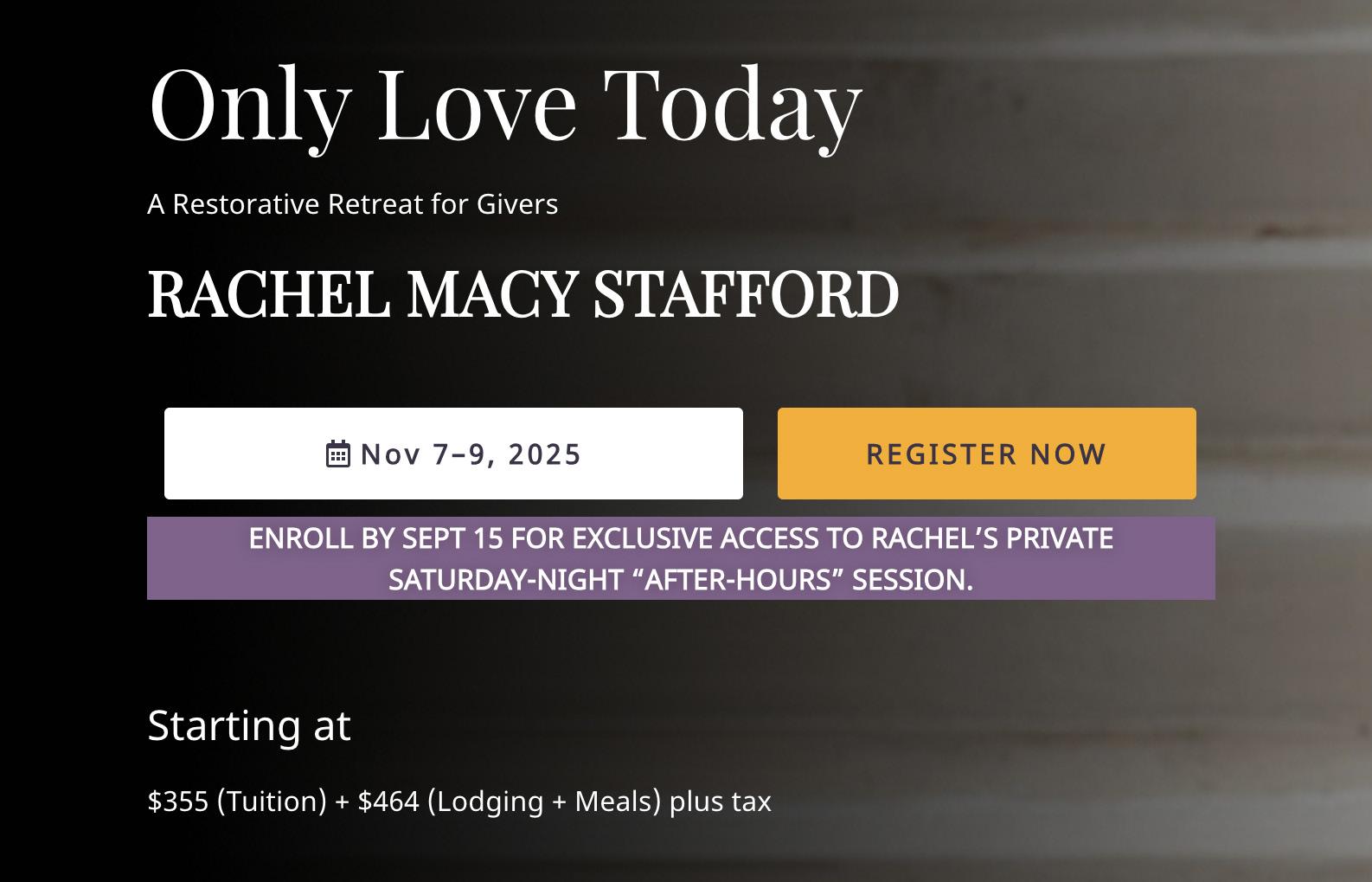Select the Nov 7–9, 2025 date button

453,454
